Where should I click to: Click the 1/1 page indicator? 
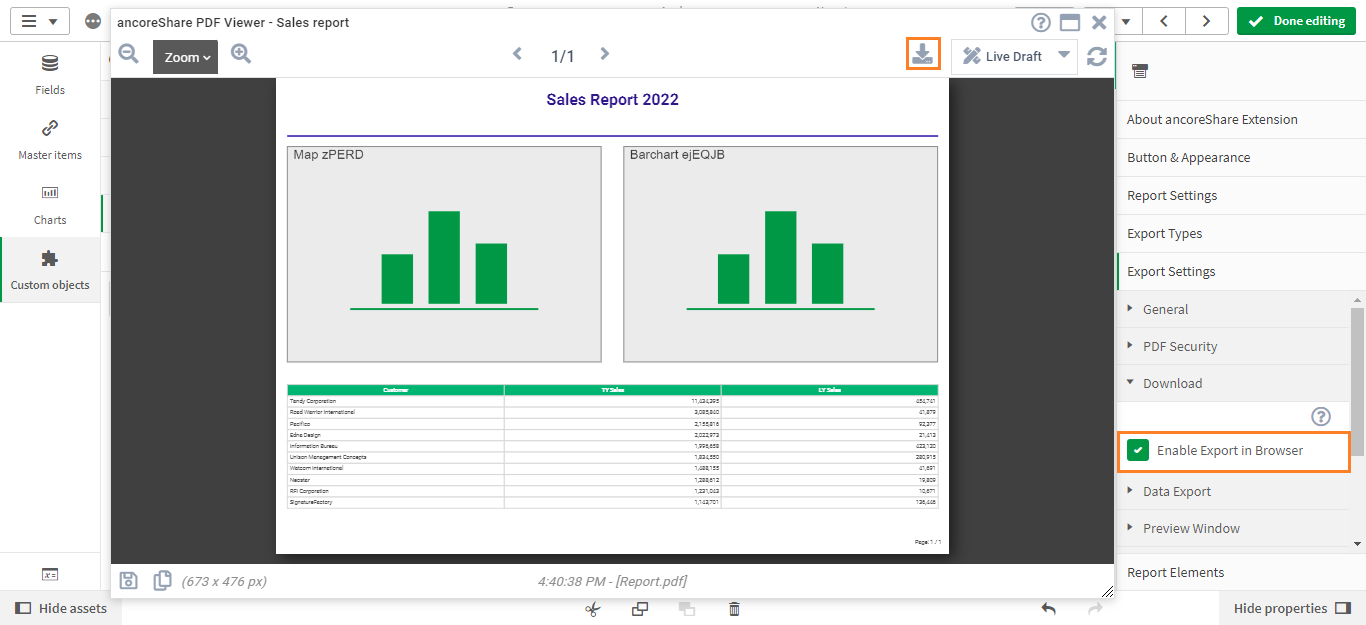coord(563,56)
